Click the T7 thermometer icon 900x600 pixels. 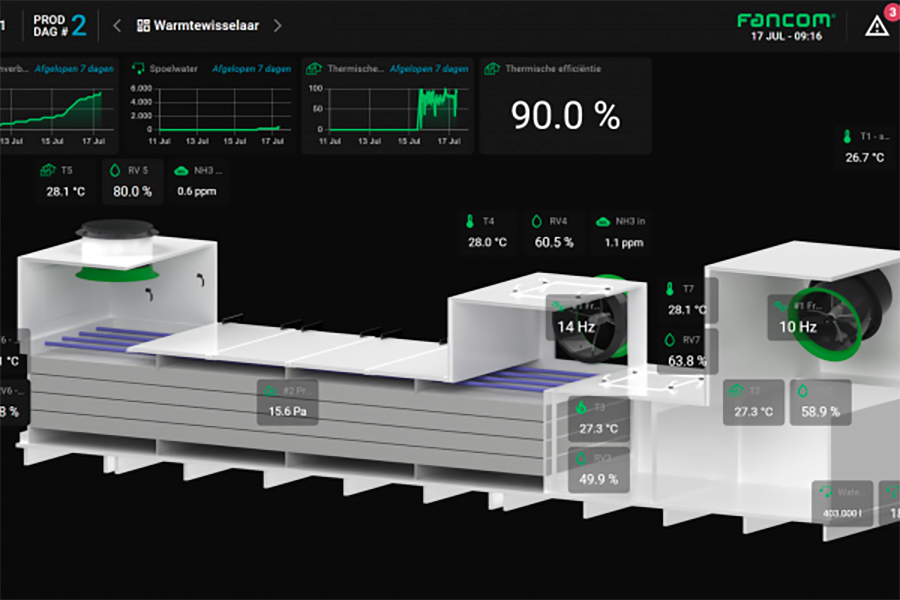[669, 289]
